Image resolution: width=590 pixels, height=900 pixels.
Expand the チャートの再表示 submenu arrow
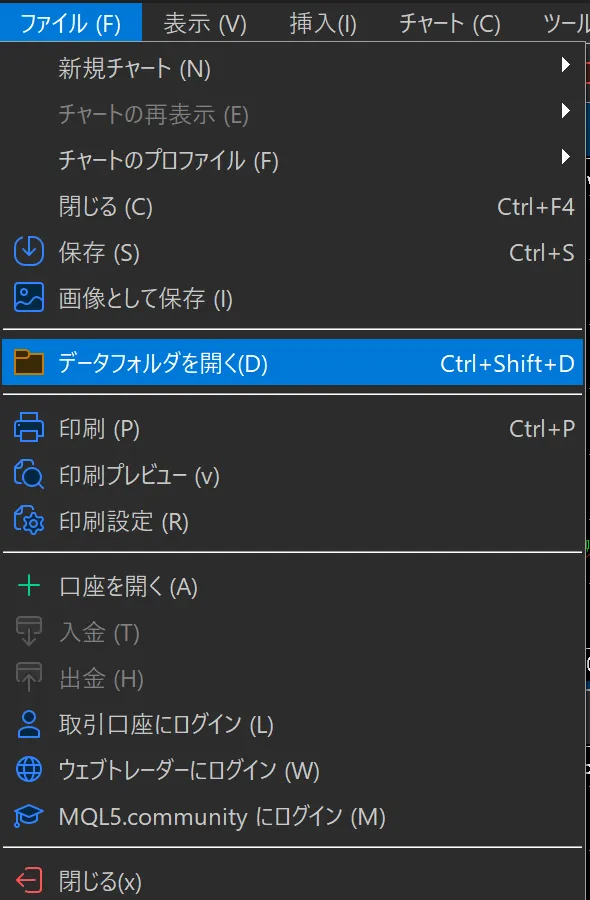(x=568, y=111)
